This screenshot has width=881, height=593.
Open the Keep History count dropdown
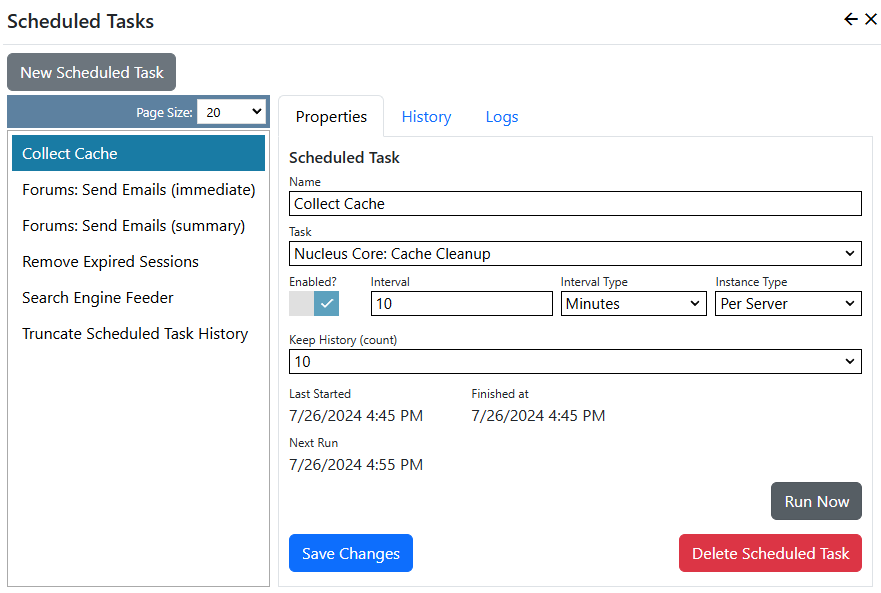tap(574, 361)
